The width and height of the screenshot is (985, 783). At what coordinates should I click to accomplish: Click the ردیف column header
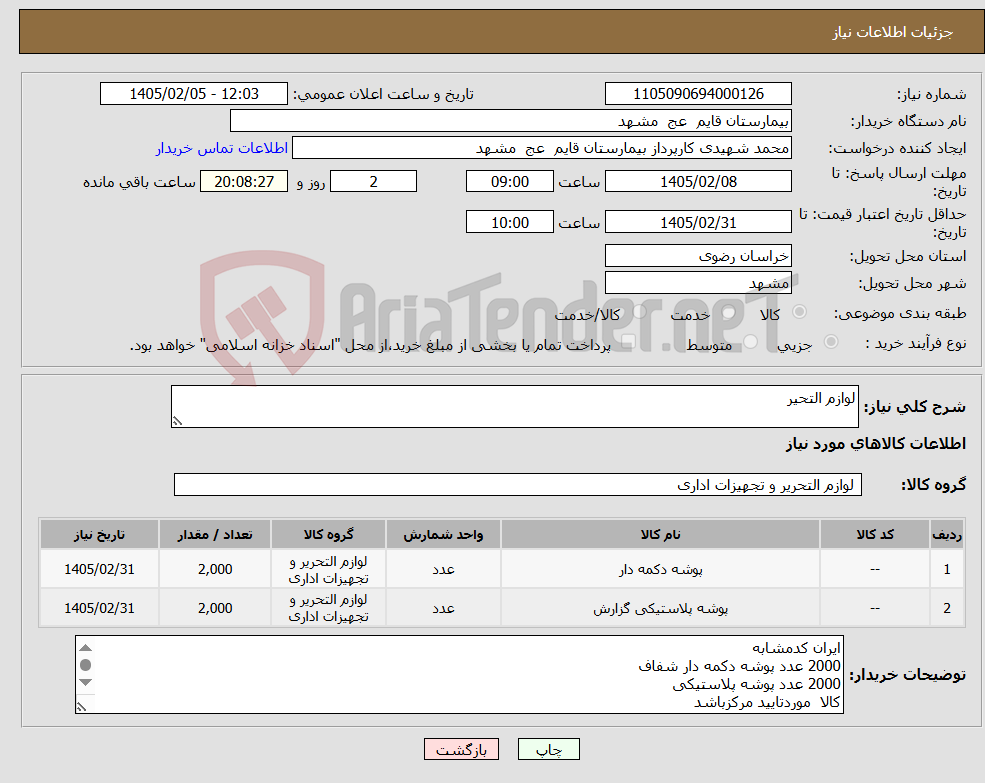click(x=947, y=534)
